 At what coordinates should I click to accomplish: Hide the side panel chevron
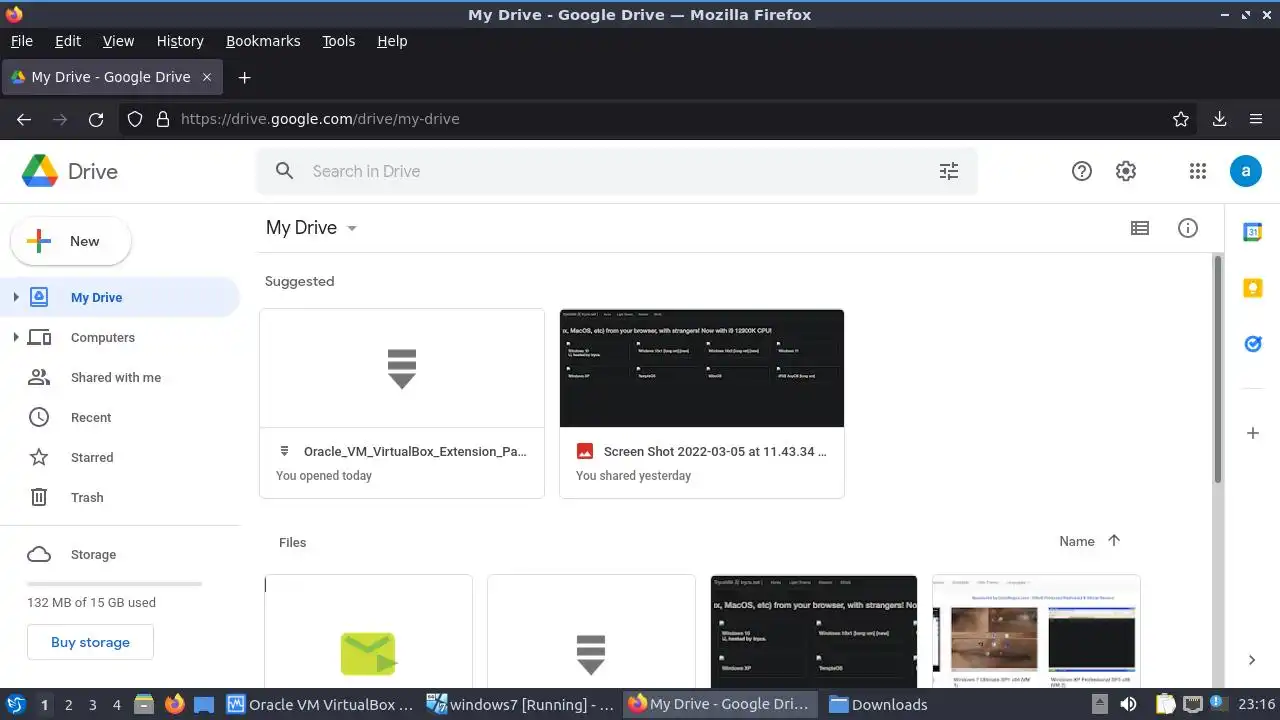click(1252, 659)
